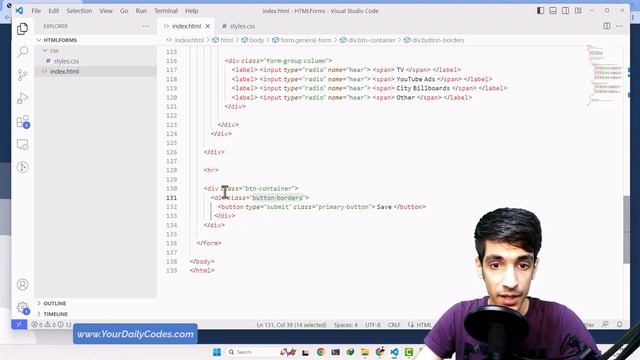Open the Help menu
Image resolution: width=640 pixels, height=360 pixels.
(x=191, y=11)
